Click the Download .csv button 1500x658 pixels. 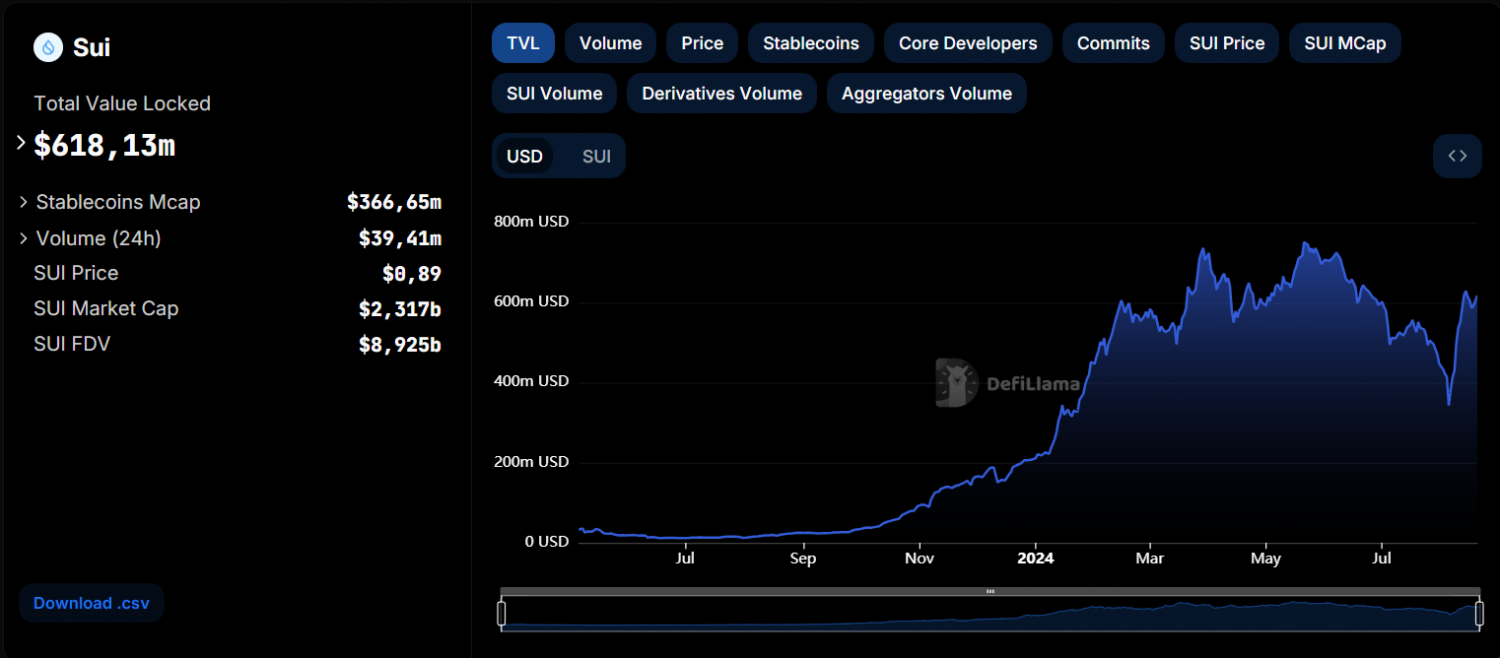91,603
